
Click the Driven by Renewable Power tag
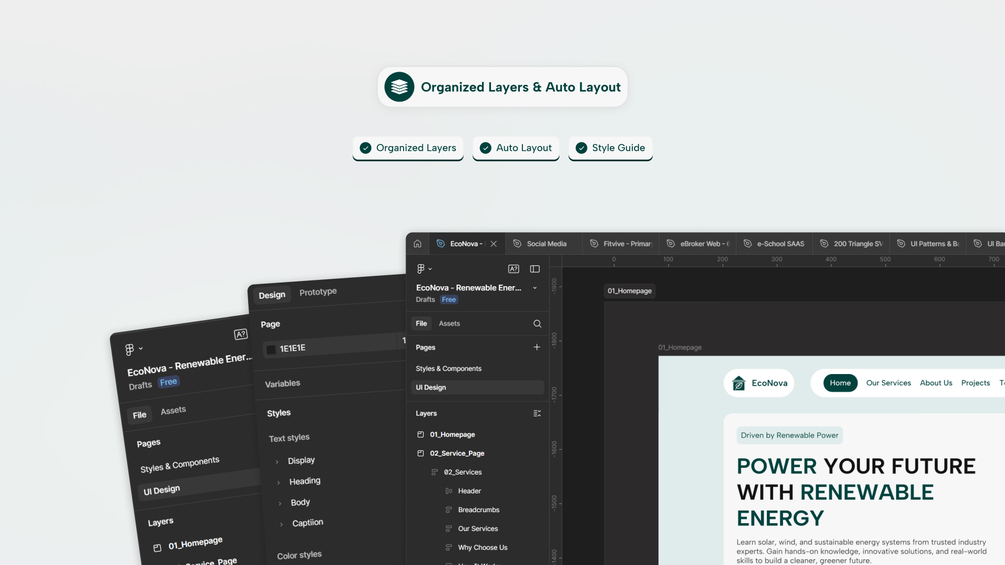coord(790,435)
